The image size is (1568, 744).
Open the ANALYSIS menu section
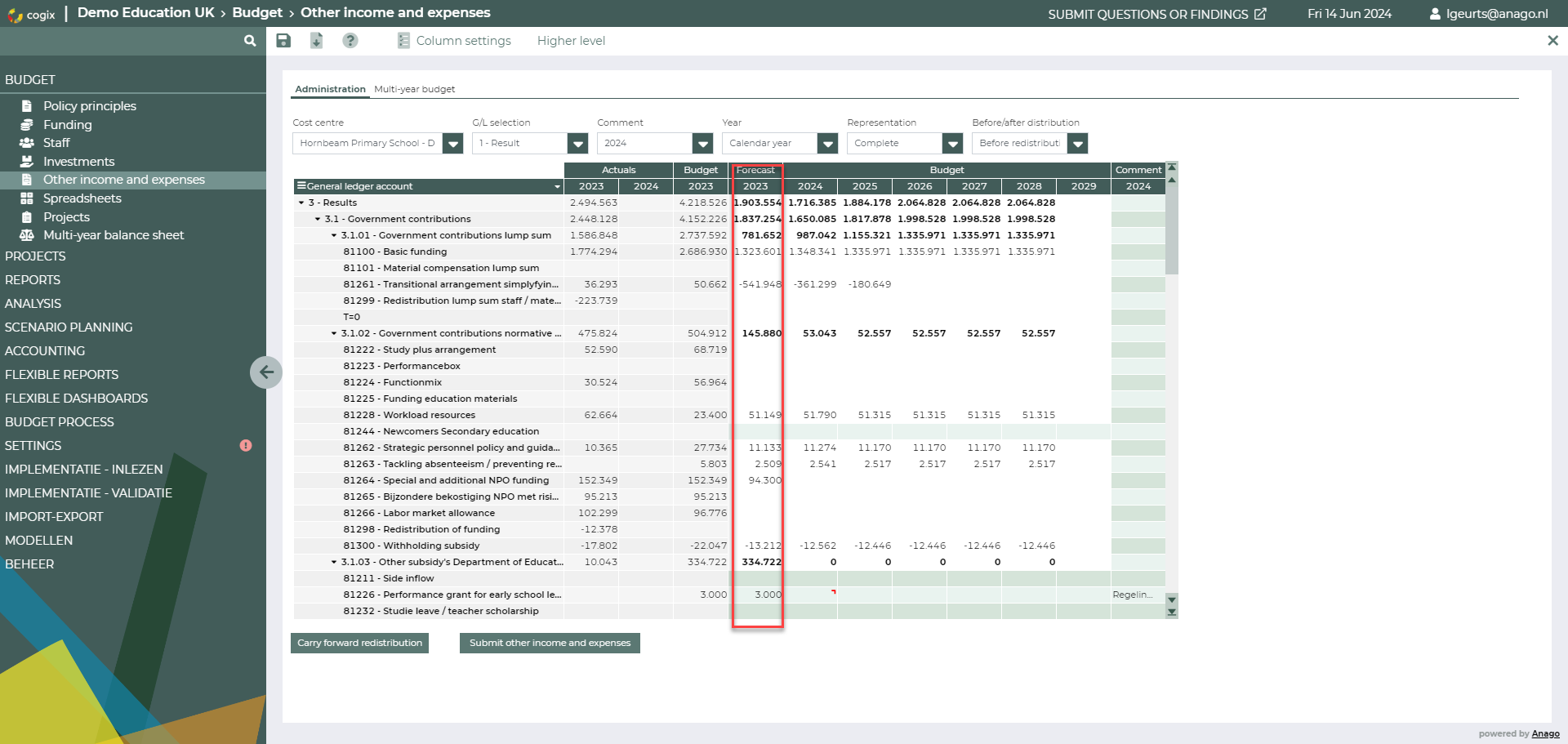tap(33, 304)
